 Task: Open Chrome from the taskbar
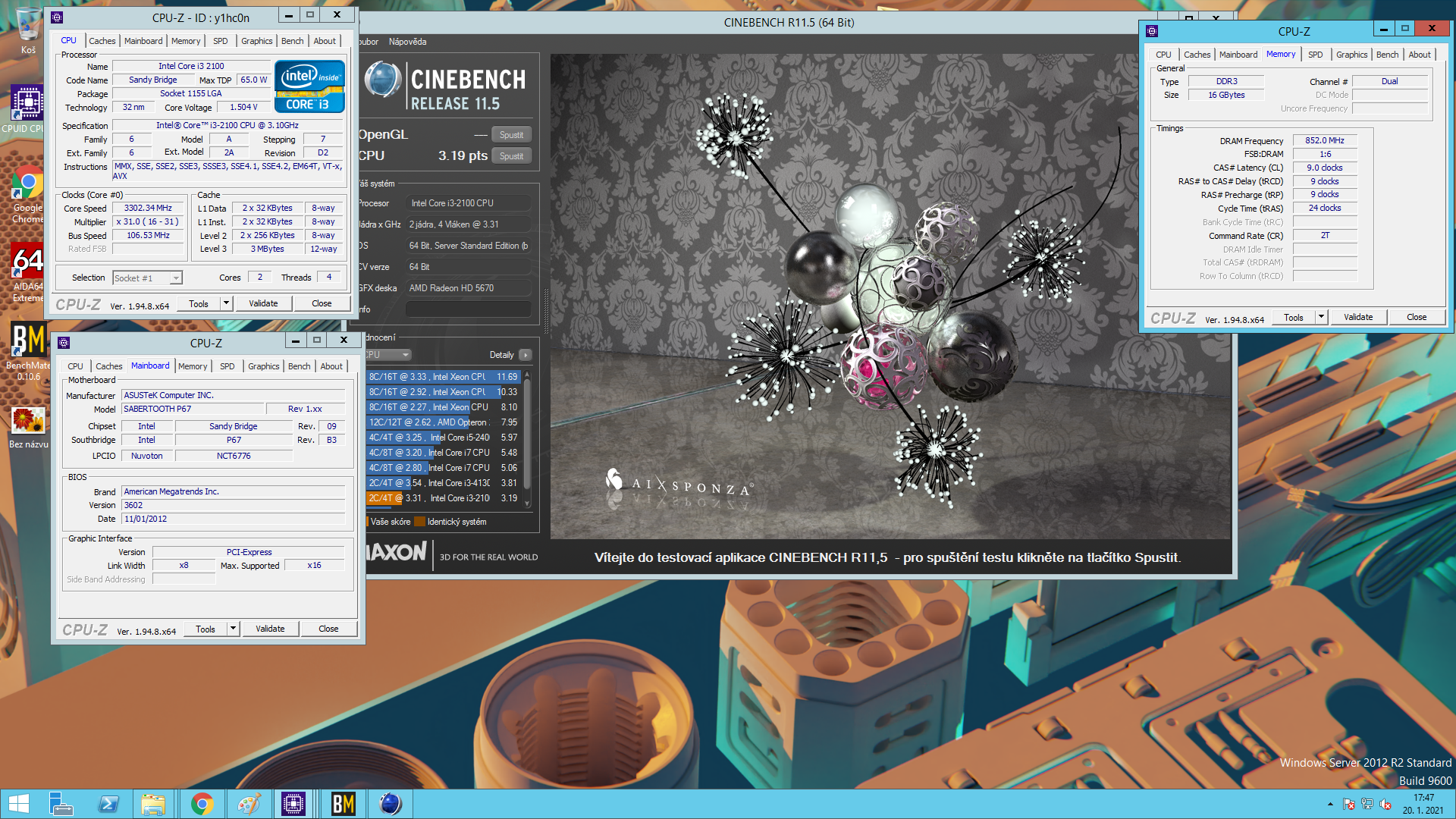[202, 804]
